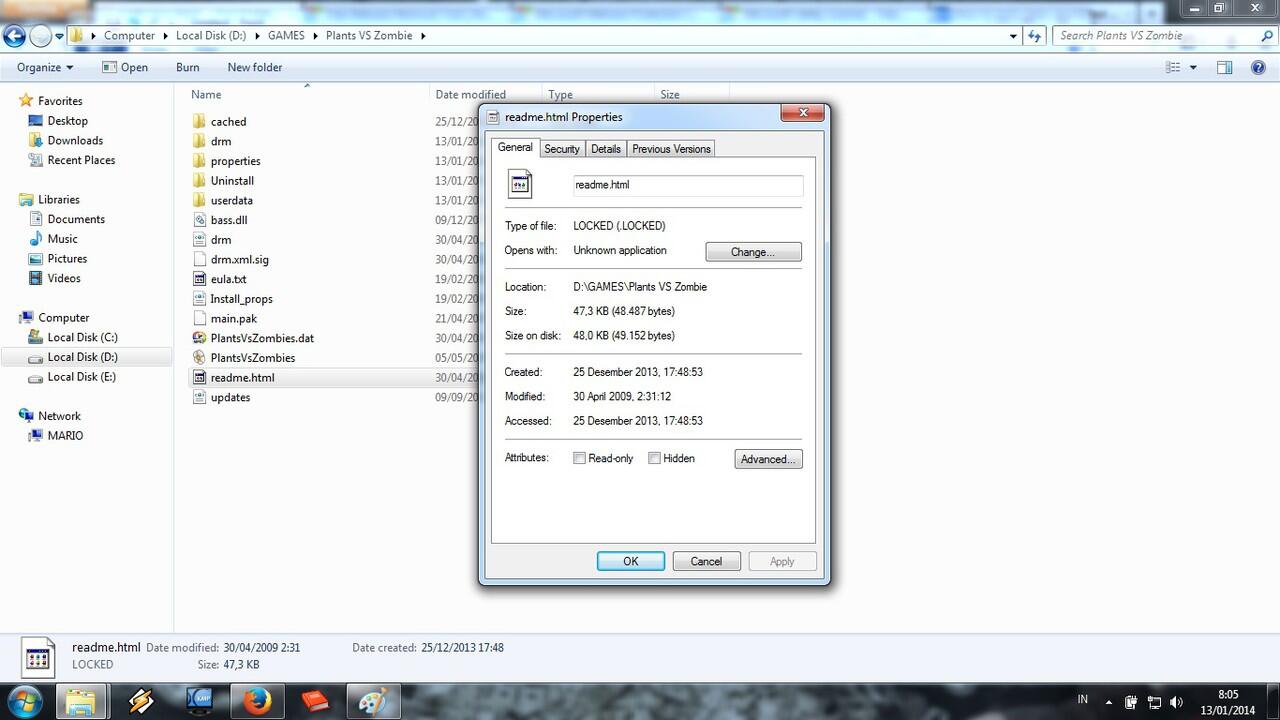Click the Help question mark icon in Explorer
Image resolution: width=1280 pixels, height=720 pixels.
click(1258, 67)
